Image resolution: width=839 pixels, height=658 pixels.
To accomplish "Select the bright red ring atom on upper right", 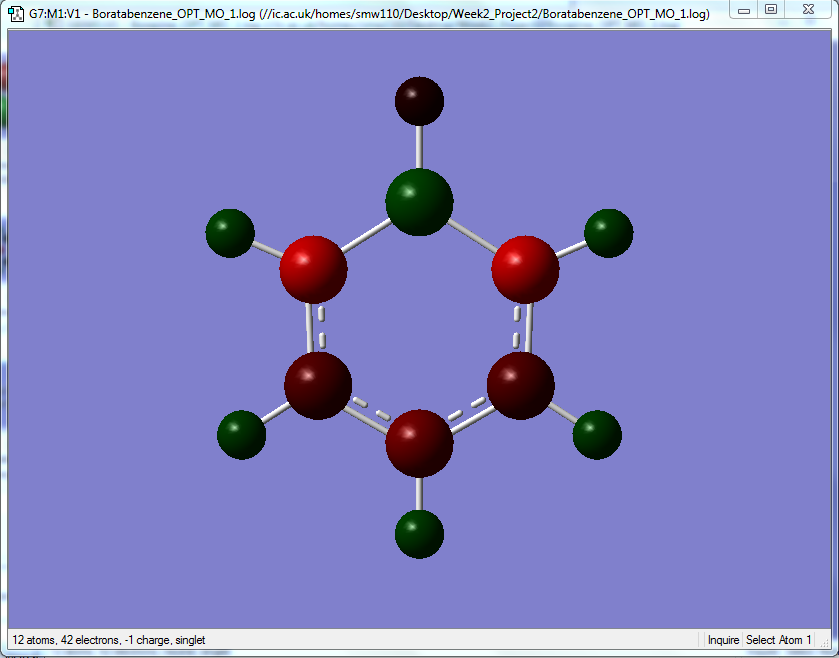I will (525, 270).
